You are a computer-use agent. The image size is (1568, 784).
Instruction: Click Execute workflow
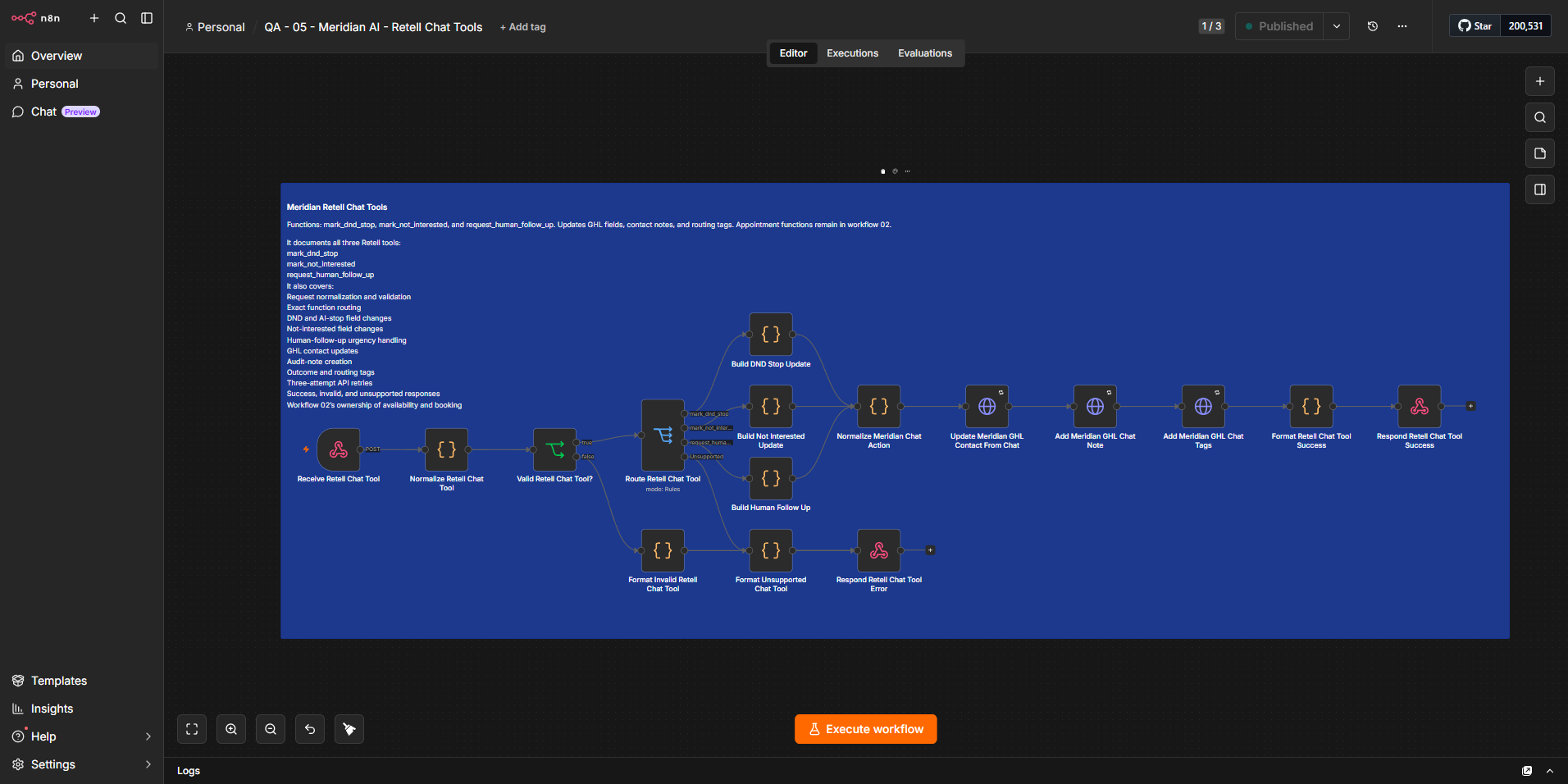coord(866,729)
